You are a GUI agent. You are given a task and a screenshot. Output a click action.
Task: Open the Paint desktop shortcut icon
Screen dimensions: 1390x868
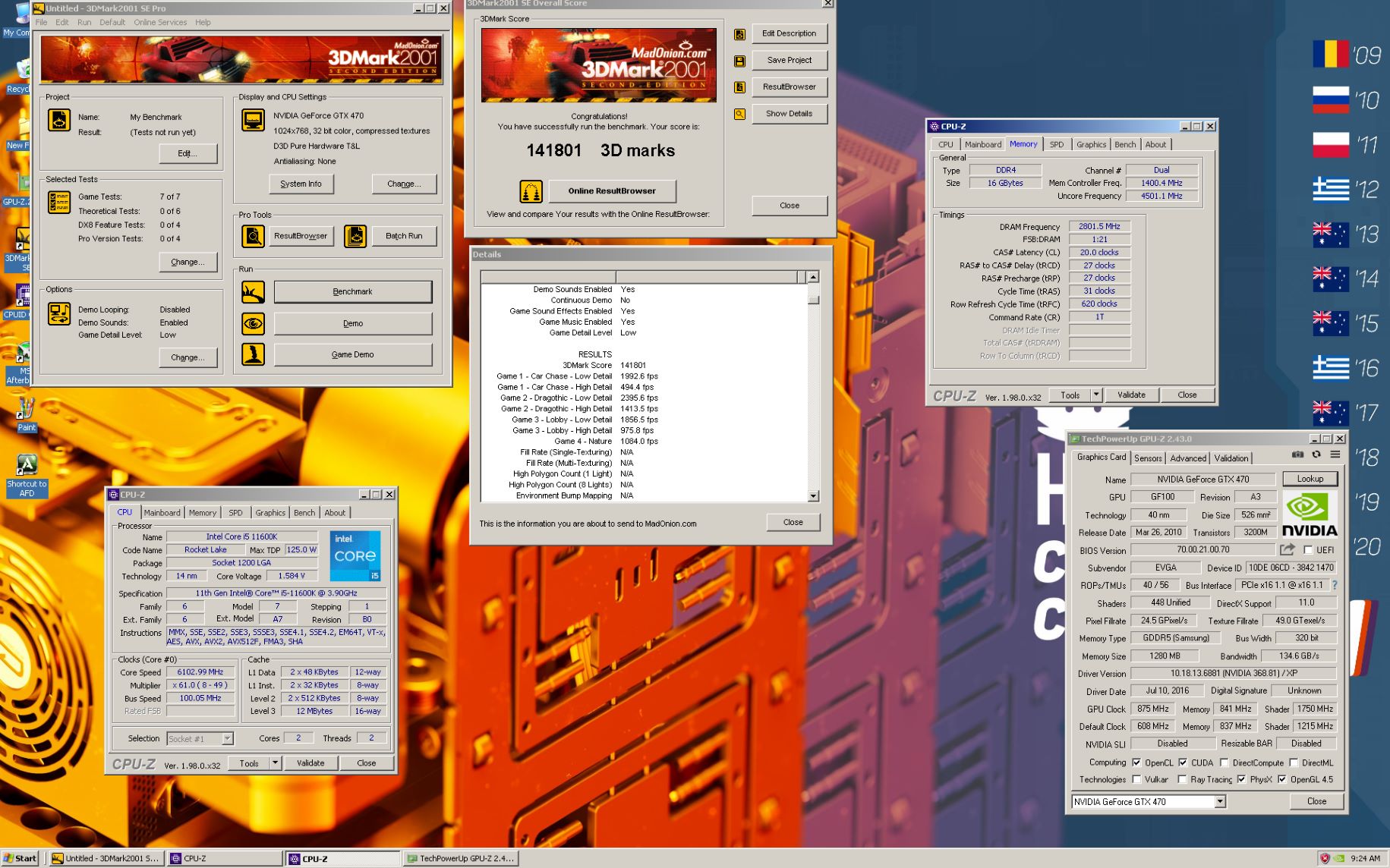27,414
